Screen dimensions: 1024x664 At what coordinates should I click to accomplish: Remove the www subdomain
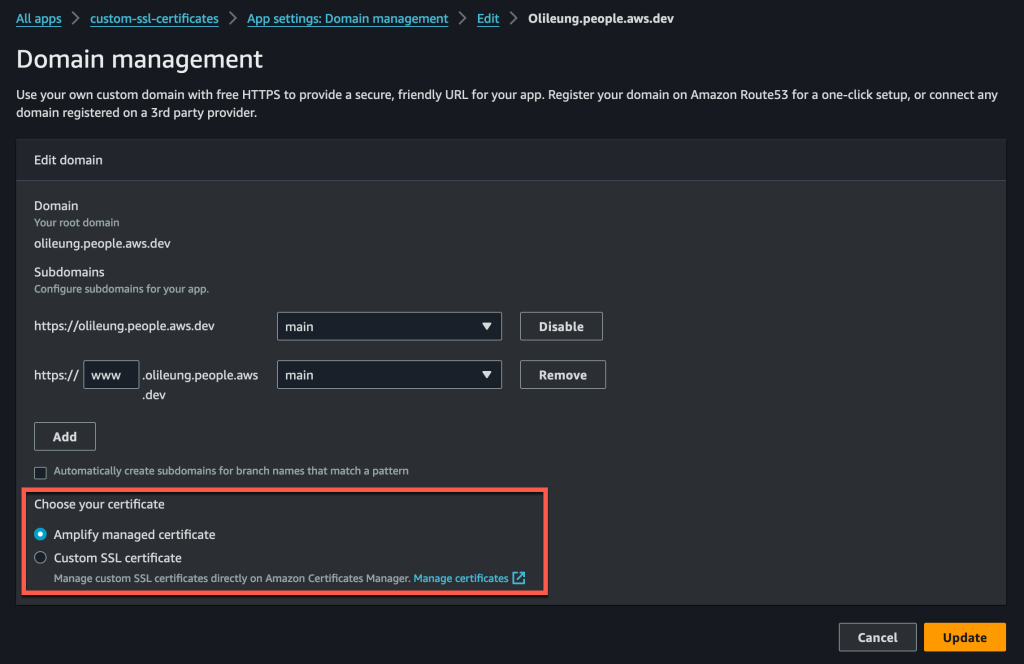pos(562,374)
